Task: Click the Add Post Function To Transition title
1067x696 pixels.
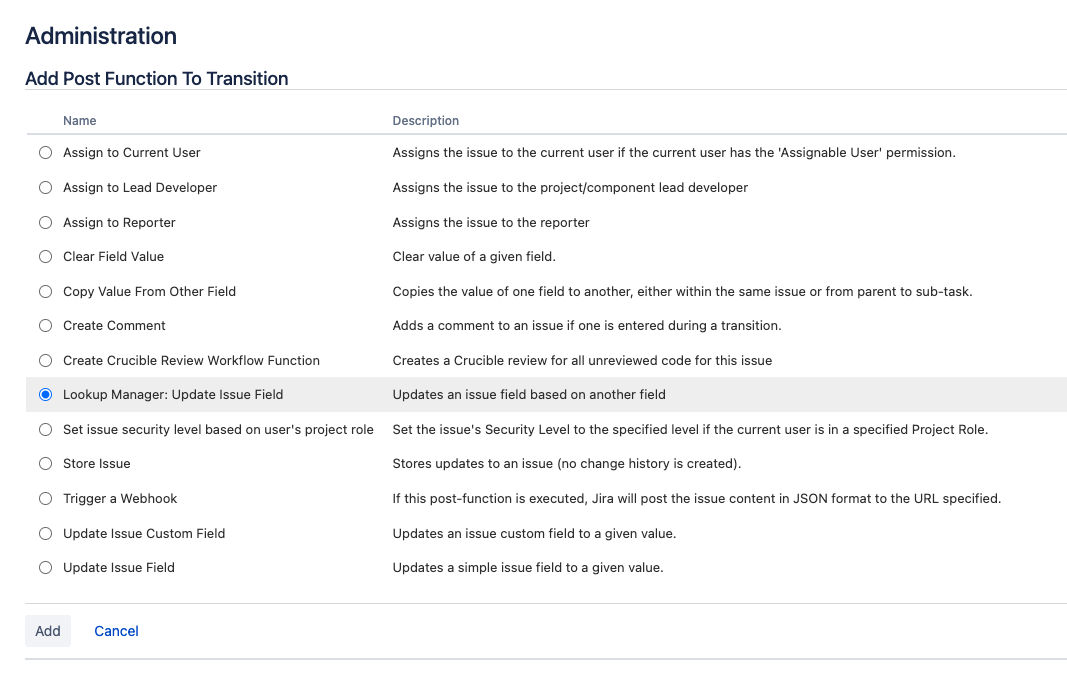Action: (156, 78)
